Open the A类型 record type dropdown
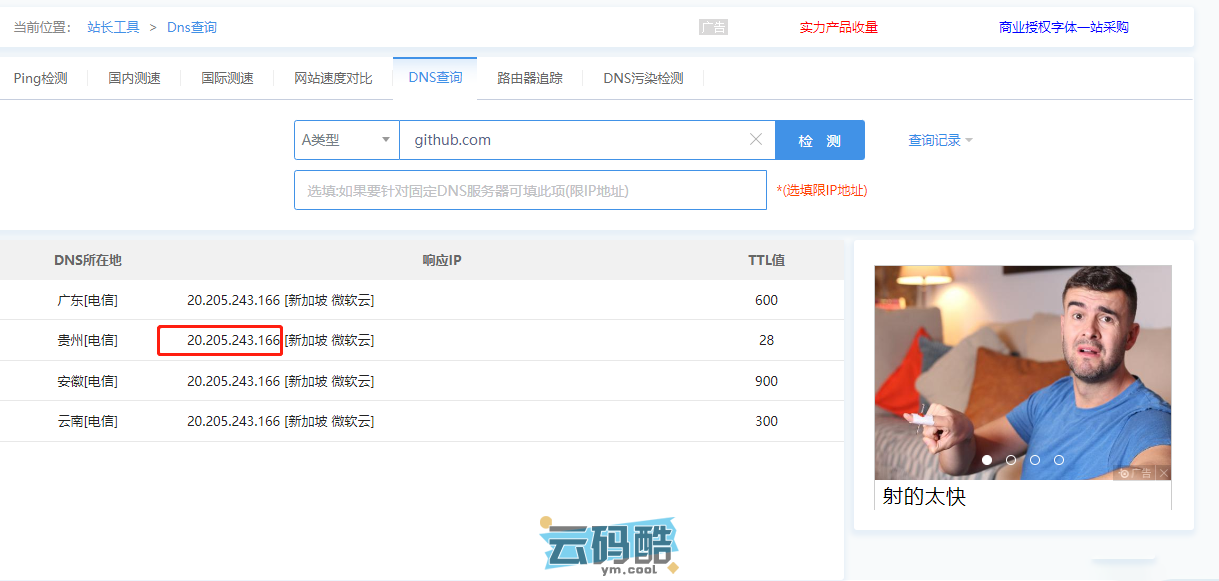 (x=346, y=140)
